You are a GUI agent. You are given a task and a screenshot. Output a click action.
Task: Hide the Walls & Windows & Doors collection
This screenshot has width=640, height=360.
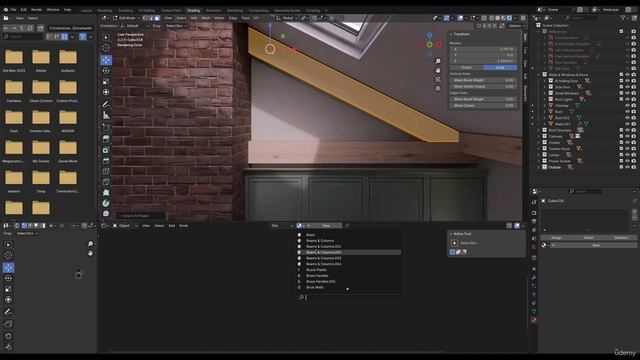coord(627,75)
